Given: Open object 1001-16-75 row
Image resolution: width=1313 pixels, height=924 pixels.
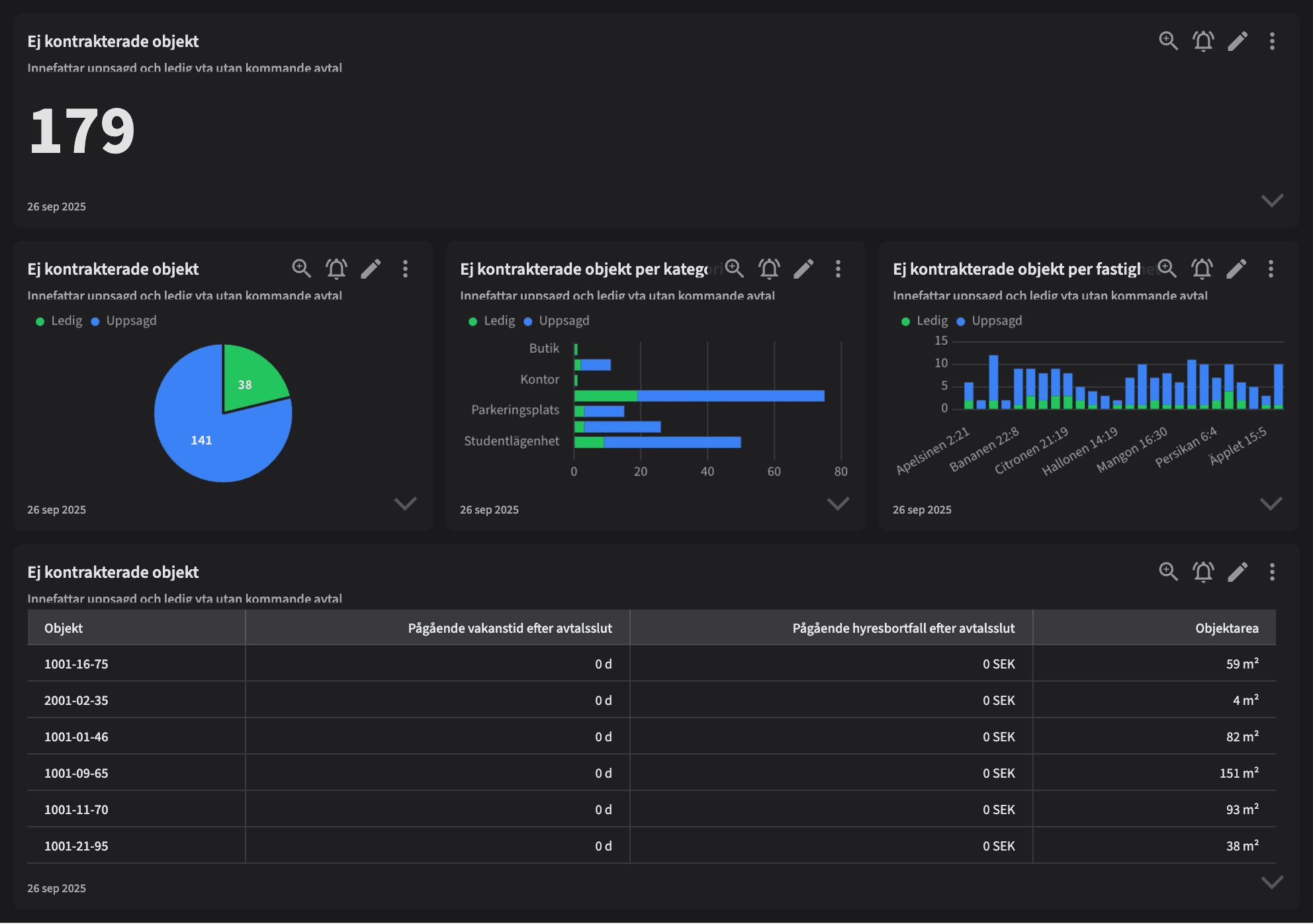Looking at the screenshot, I should click(76, 664).
